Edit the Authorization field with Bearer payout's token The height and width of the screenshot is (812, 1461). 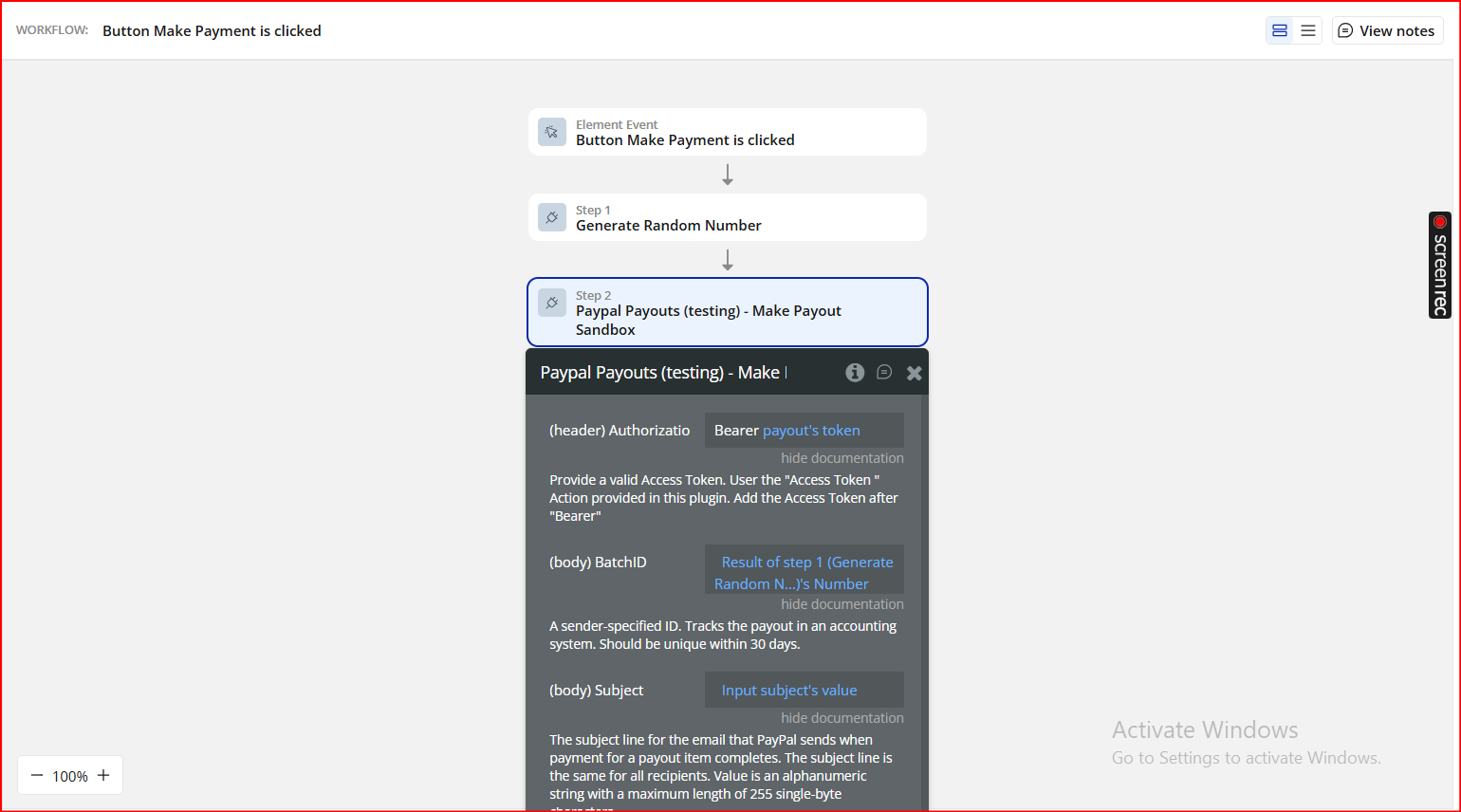click(804, 431)
